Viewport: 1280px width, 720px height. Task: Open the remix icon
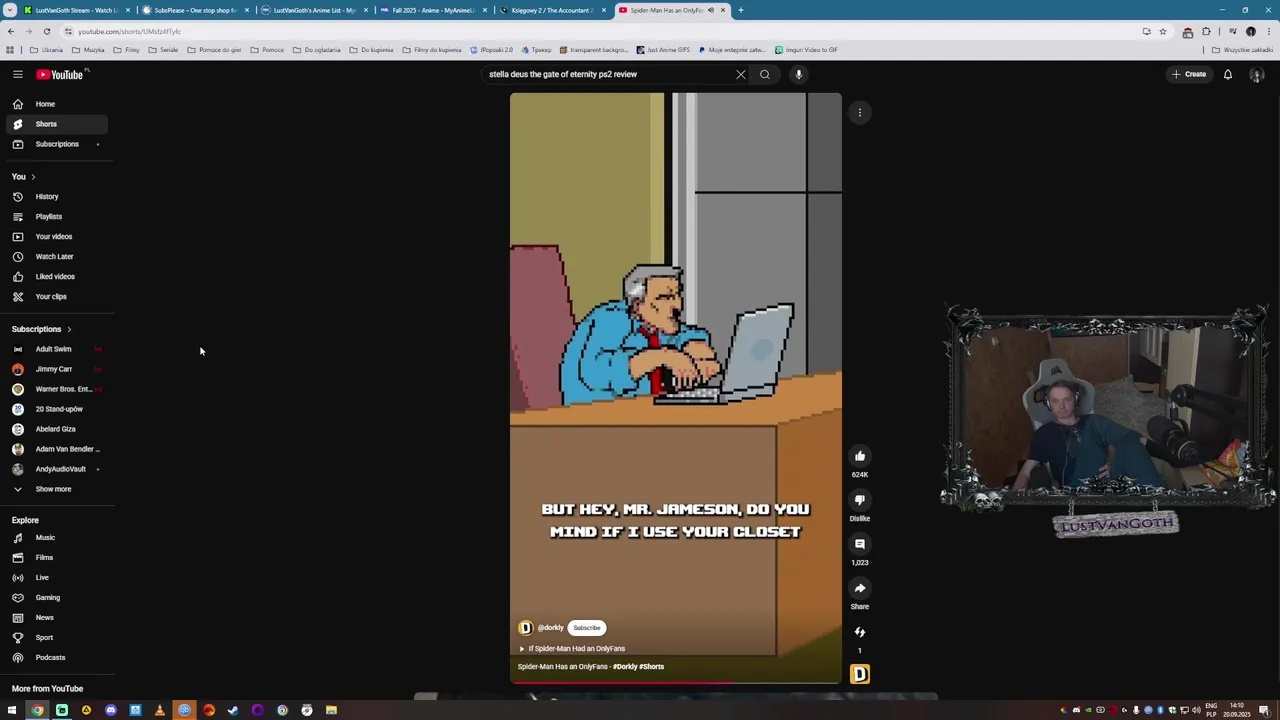tap(860, 632)
